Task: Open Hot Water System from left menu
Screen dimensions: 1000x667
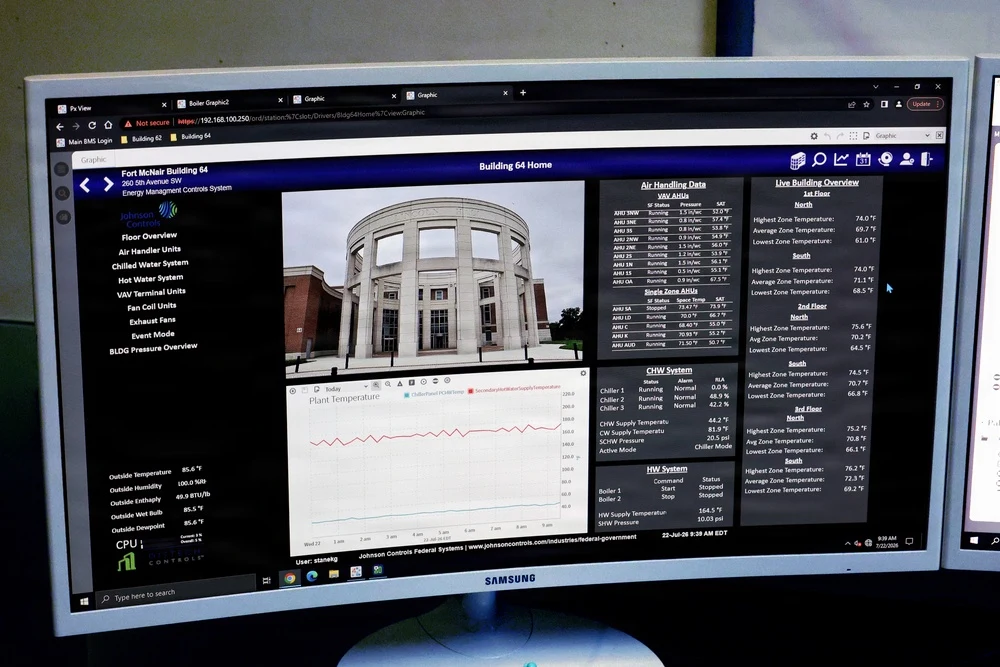Action: pos(151,279)
